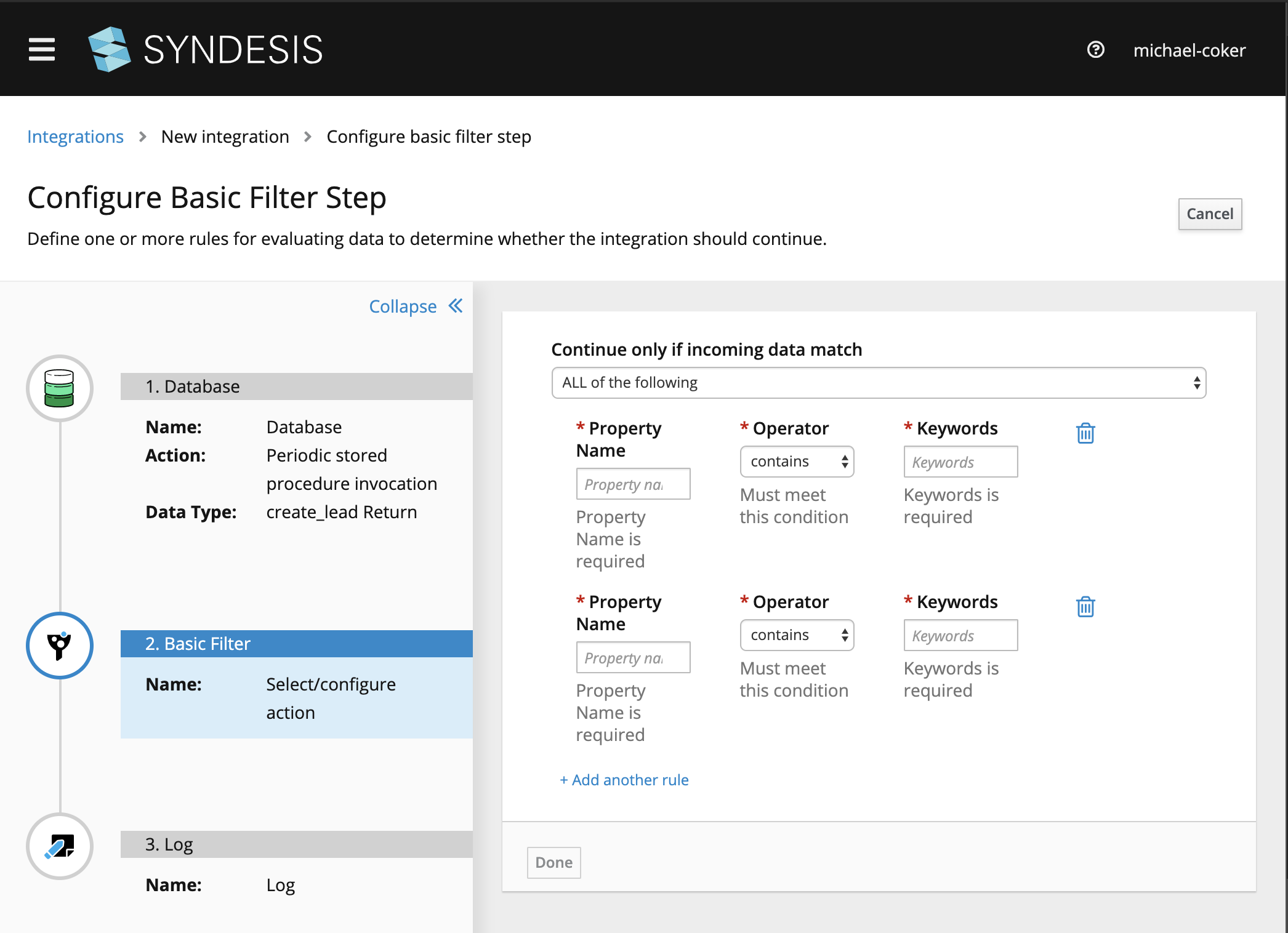
Task: Click the create_lead Return data type text
Action: [342, 512]
